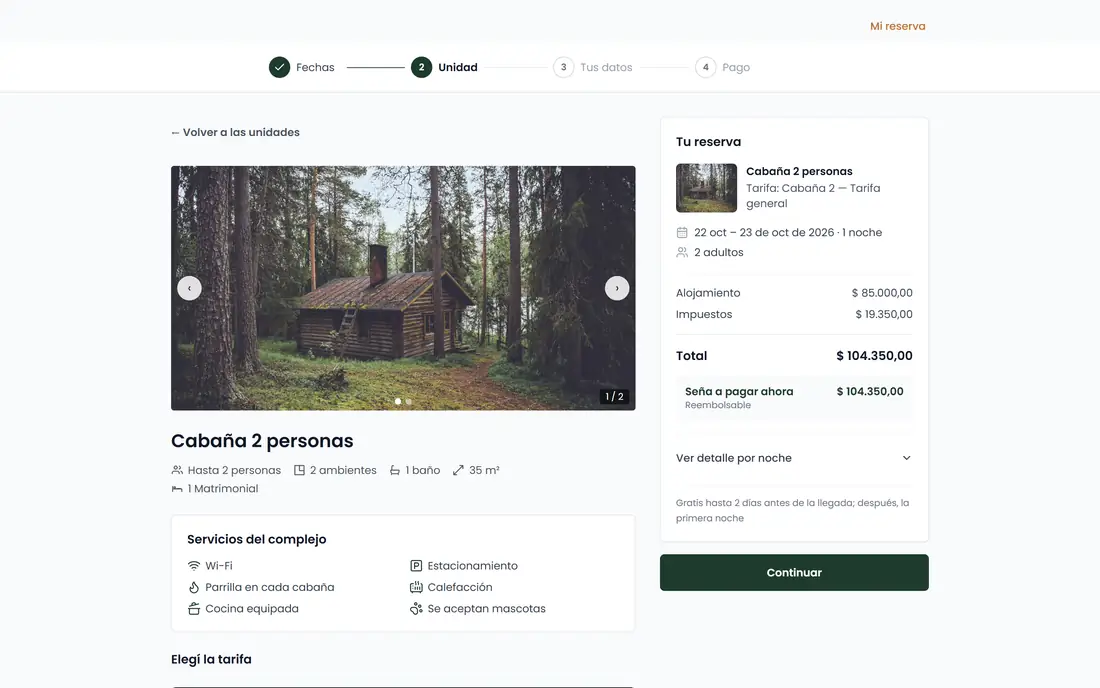Click the step 2 Unidad circle

point(421,67)
